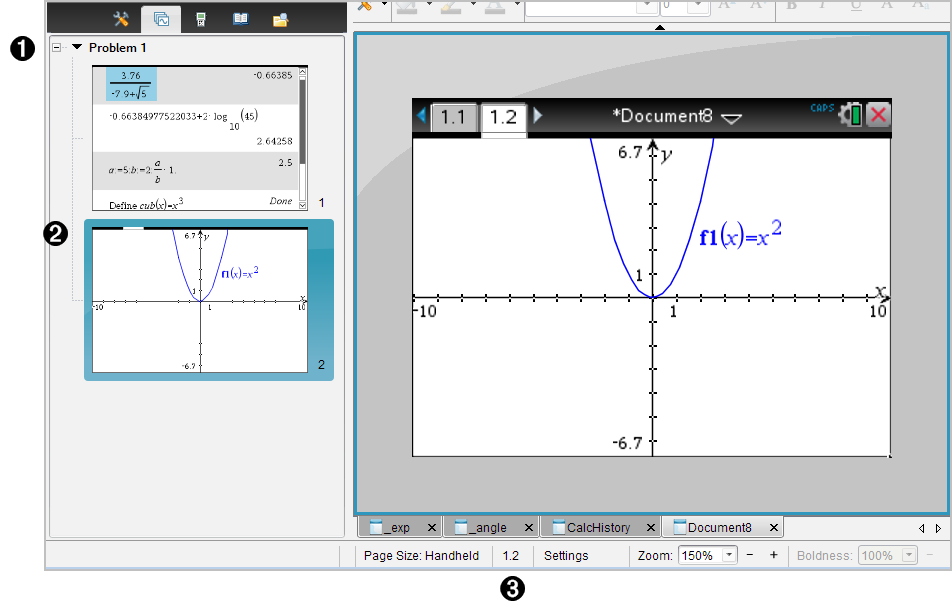Select the calculator page 1 thumbnail
Viewport: 952px width, 611px height.
click(x=200, y=138)
